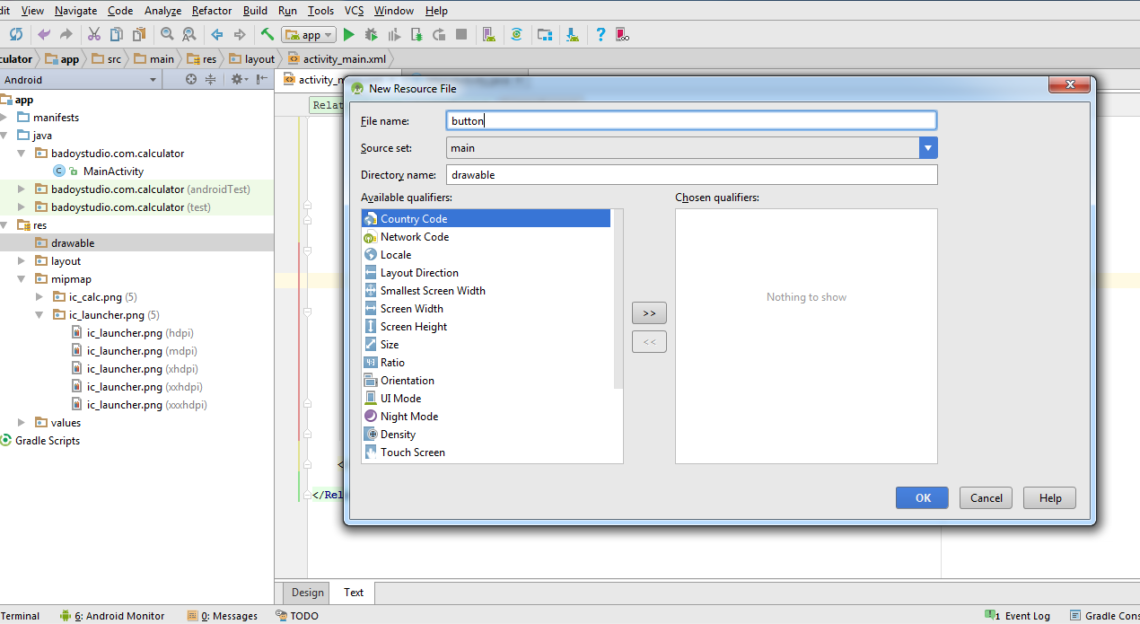Click the Make Project hammer icon

[267, 34]
